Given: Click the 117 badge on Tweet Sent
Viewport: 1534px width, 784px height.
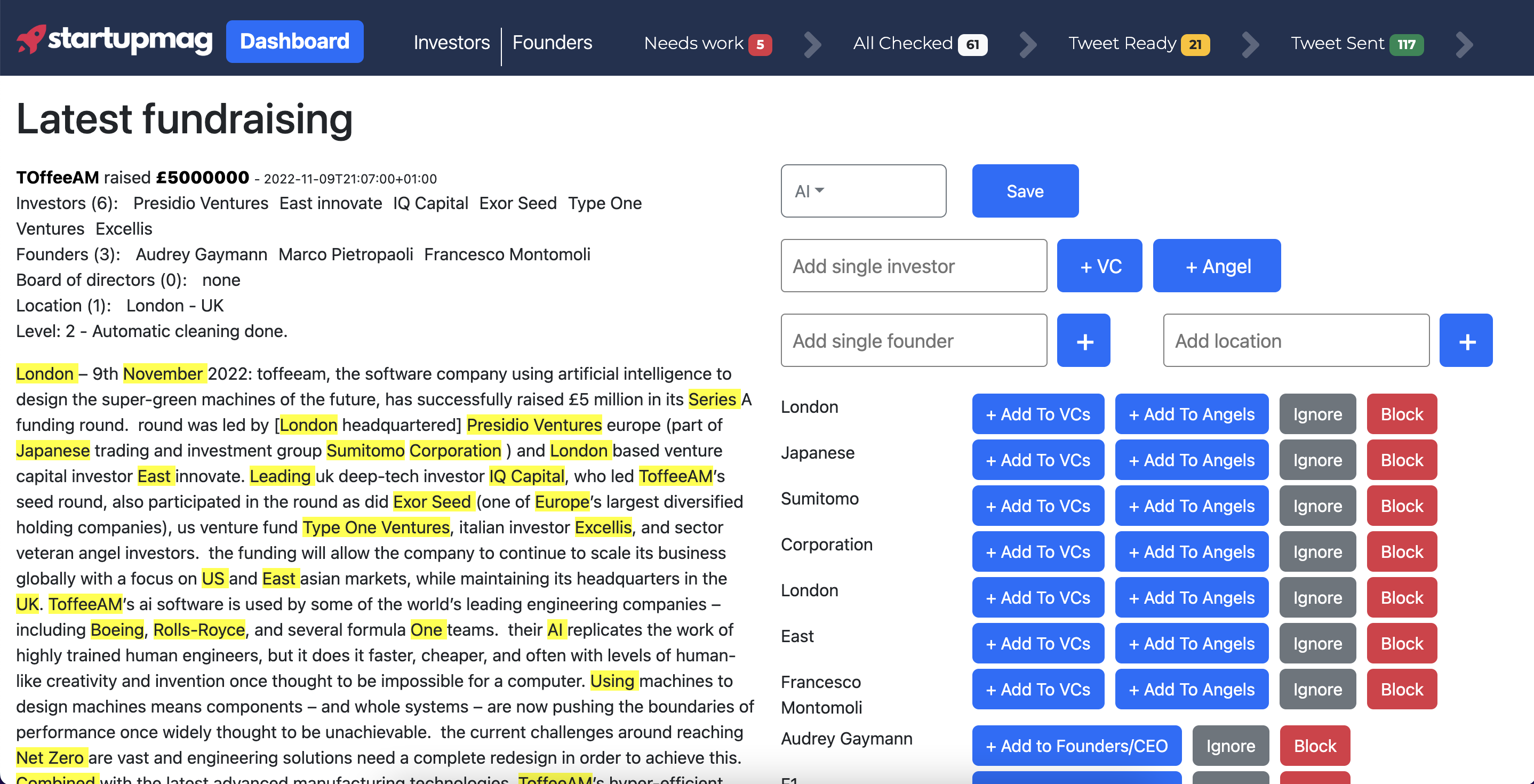Looking at the screenshot, I should (1406, 45).
